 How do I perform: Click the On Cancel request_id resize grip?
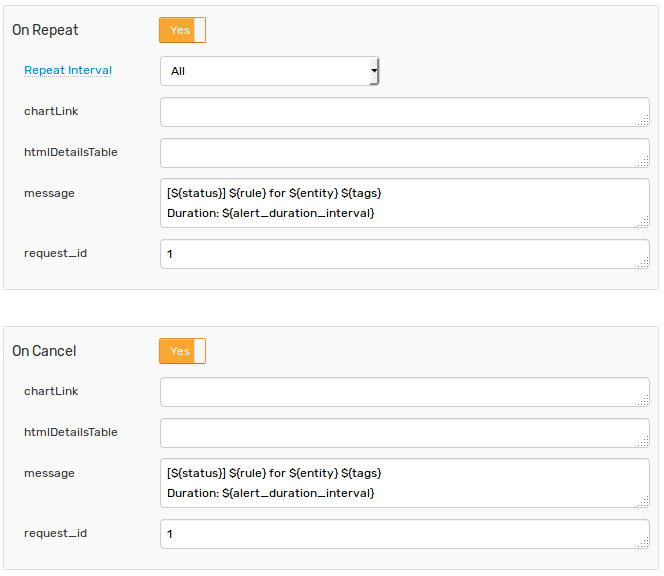coord(644,543)
